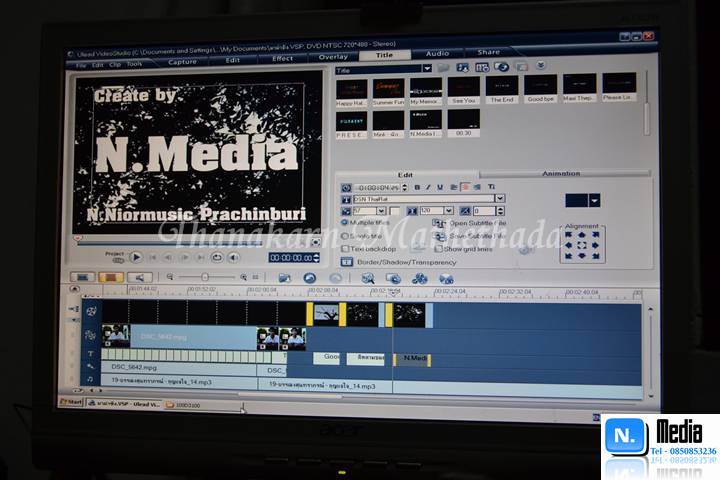Select the Multiple titles radio button

click(344, 222)
